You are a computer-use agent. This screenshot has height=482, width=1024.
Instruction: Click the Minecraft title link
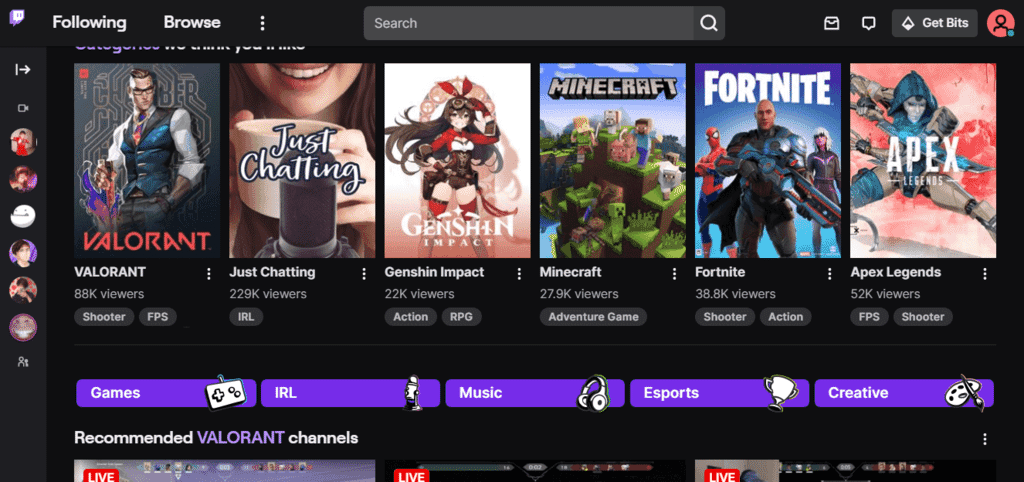(x=571, y=272)
